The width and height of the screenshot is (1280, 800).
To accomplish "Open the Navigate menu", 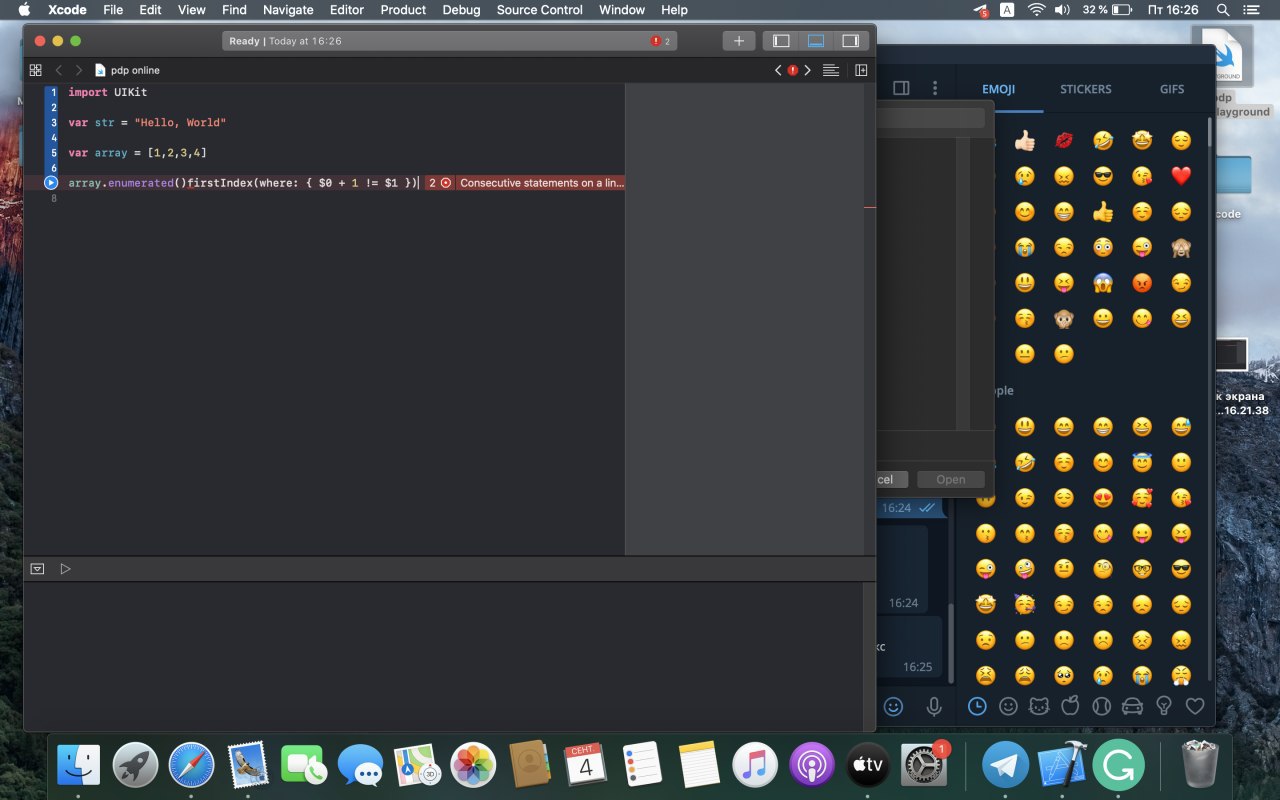I will [x=288, y=10].
